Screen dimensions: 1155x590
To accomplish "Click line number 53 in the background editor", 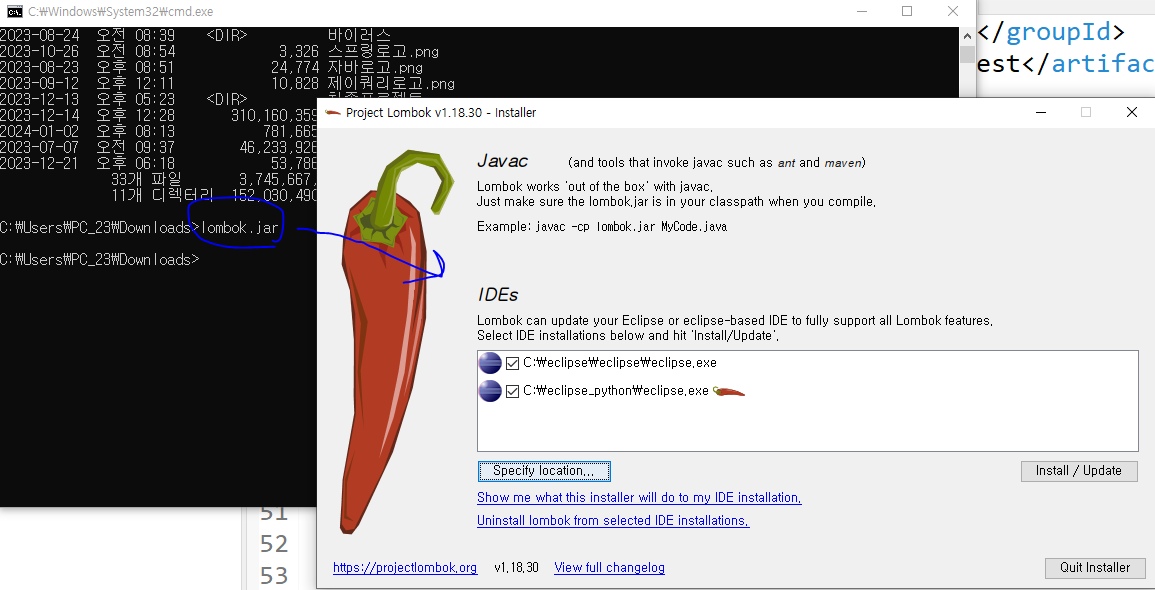I will [274, 575].
